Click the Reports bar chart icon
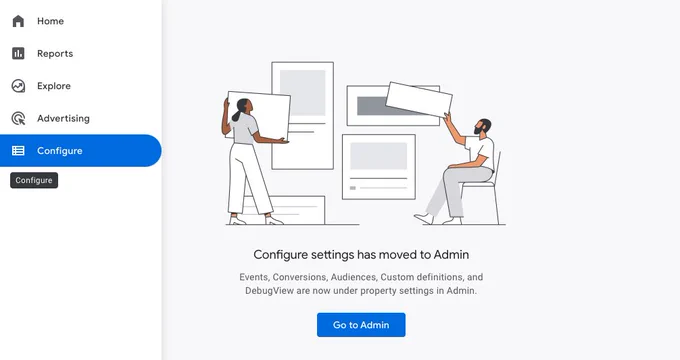Screen dimensions: 680x360 [x=18, y=53]
